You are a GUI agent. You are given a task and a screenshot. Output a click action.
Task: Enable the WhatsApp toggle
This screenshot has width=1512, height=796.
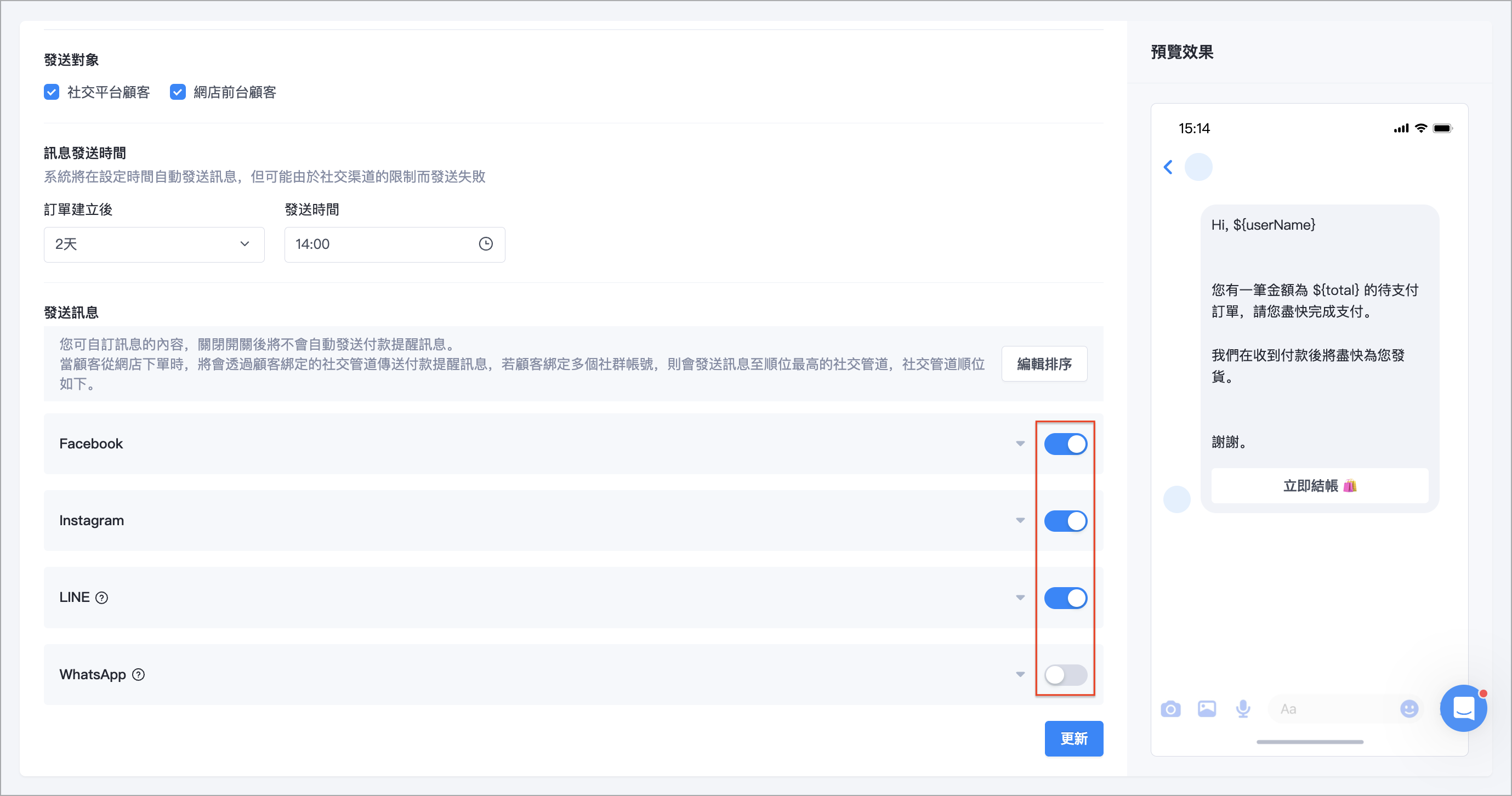[x=1065, y=675]
